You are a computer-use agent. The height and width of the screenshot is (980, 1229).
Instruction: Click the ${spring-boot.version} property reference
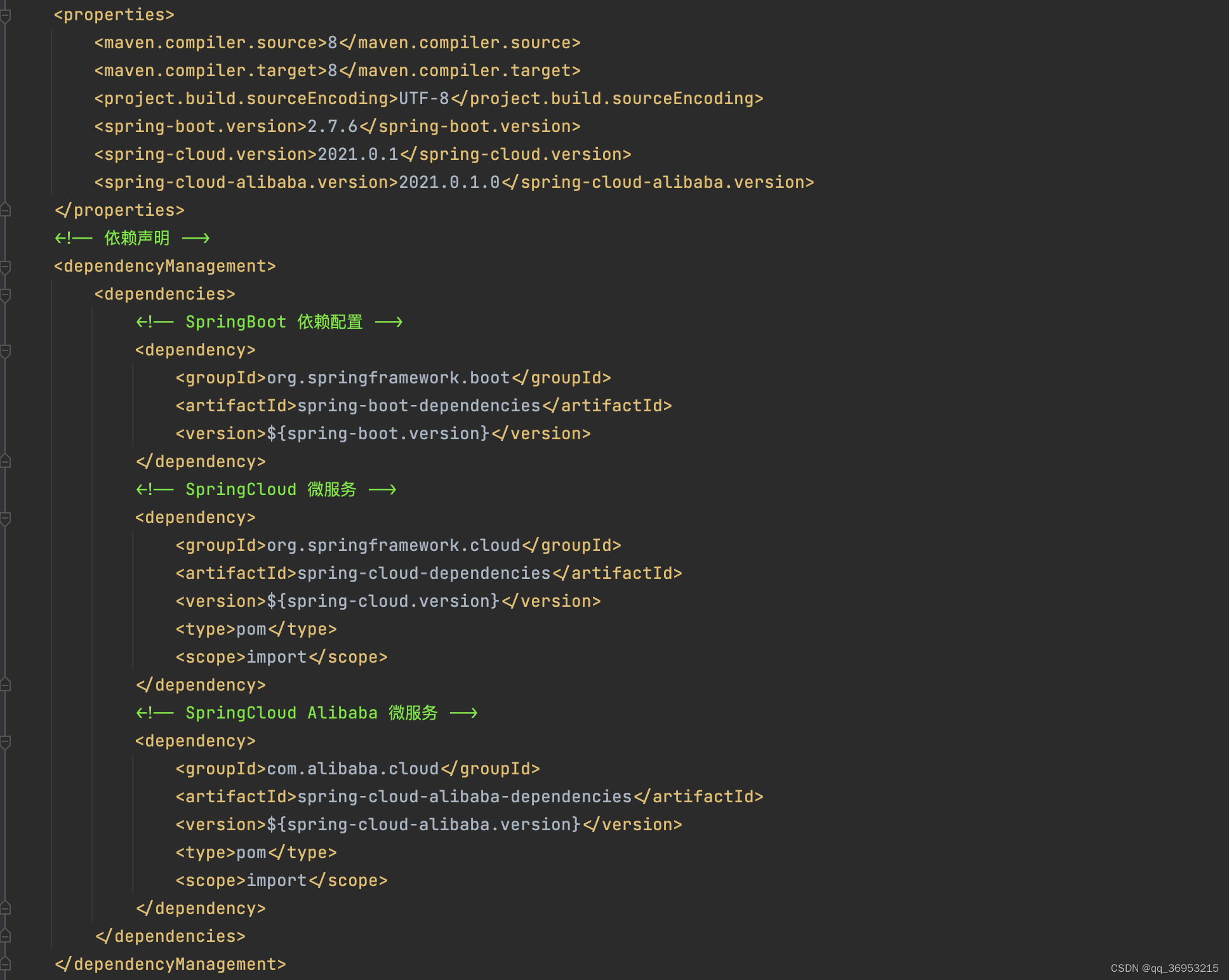pyautogui.click(x=378, y=434)
